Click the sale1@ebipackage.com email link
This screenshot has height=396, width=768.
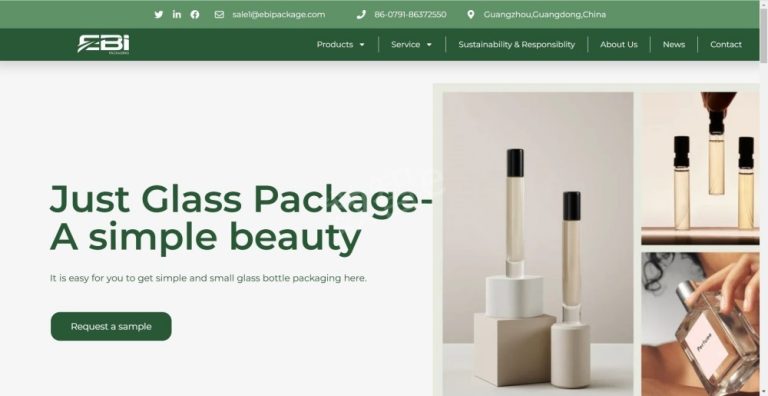pos(279,14)
